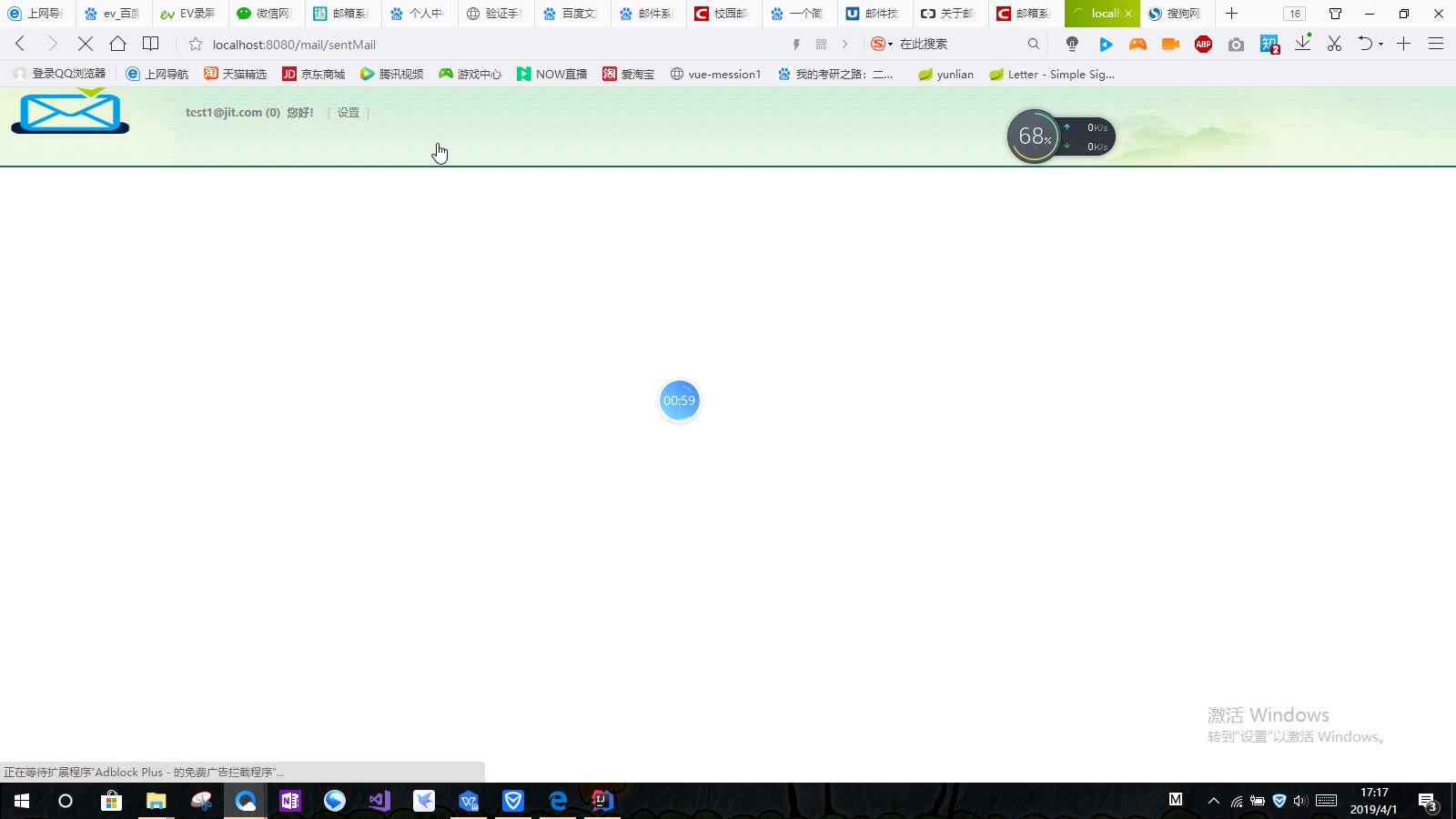Open the orange game controller icon

pyautogui.click(x=1137, y=44)
